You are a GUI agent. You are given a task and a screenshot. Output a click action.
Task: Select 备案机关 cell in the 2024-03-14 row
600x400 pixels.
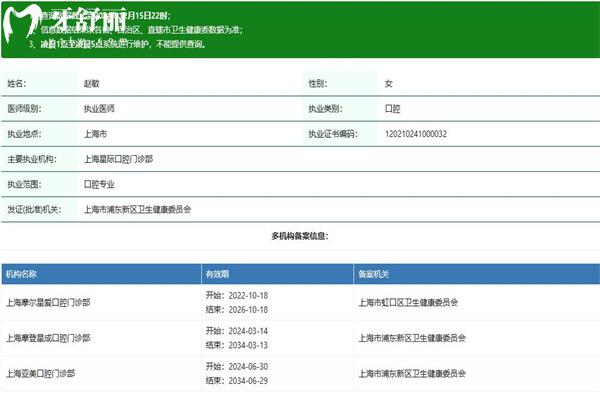(412, 338)
